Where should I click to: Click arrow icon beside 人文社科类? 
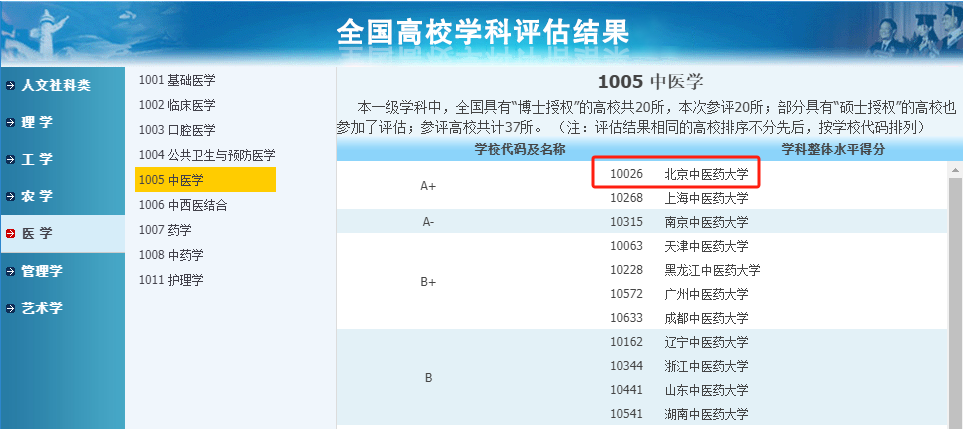pyautogui.click(x=10, y=86)
